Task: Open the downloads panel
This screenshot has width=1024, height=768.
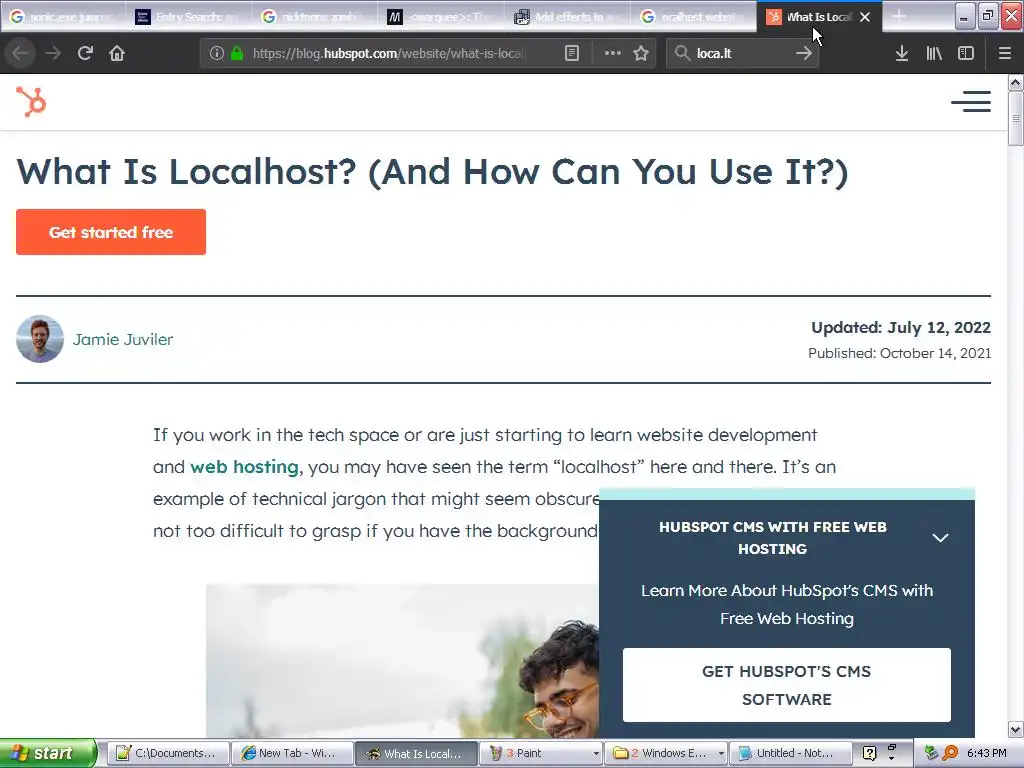Action: 902,53
